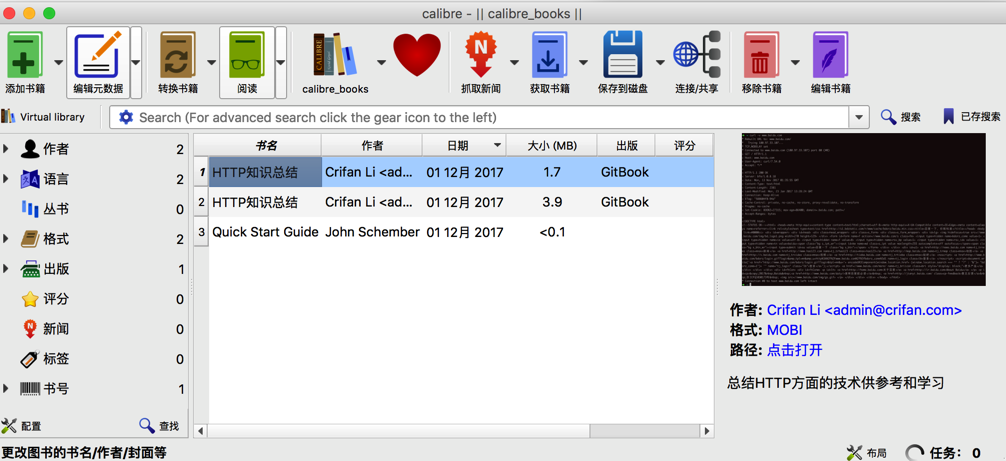Sort by the 大小 (MB) column header
This screenshot has width=1006, height=461.
point(552,146)
